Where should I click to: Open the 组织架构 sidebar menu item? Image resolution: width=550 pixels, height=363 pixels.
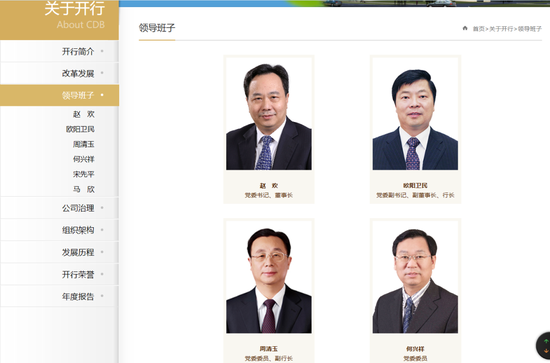[x=59, y=230]
